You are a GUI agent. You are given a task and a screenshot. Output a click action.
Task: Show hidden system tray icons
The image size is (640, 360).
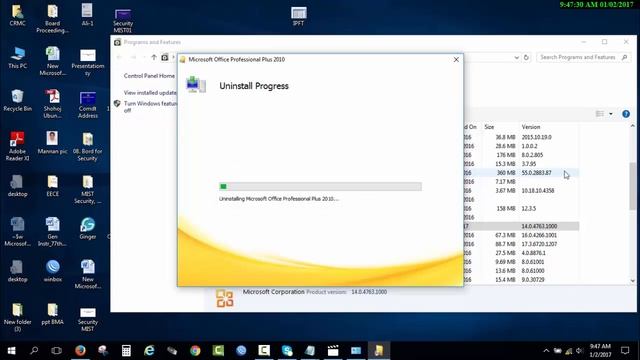point(546,351)
